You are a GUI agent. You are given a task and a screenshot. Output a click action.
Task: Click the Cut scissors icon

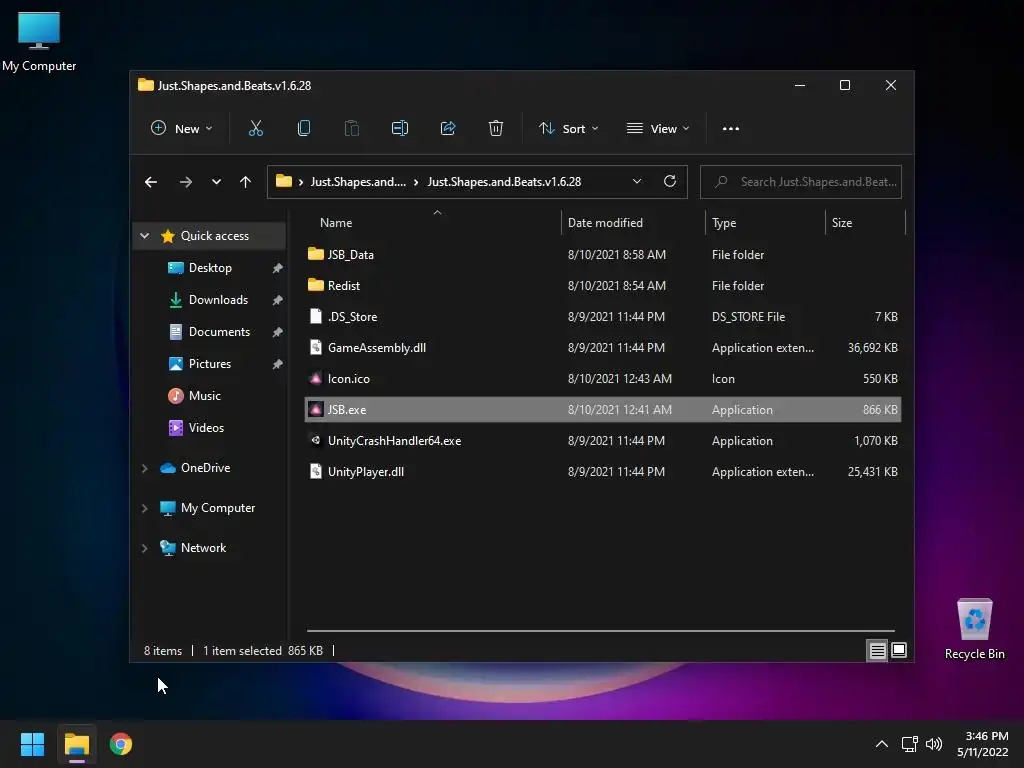click(x=255, y=129)
